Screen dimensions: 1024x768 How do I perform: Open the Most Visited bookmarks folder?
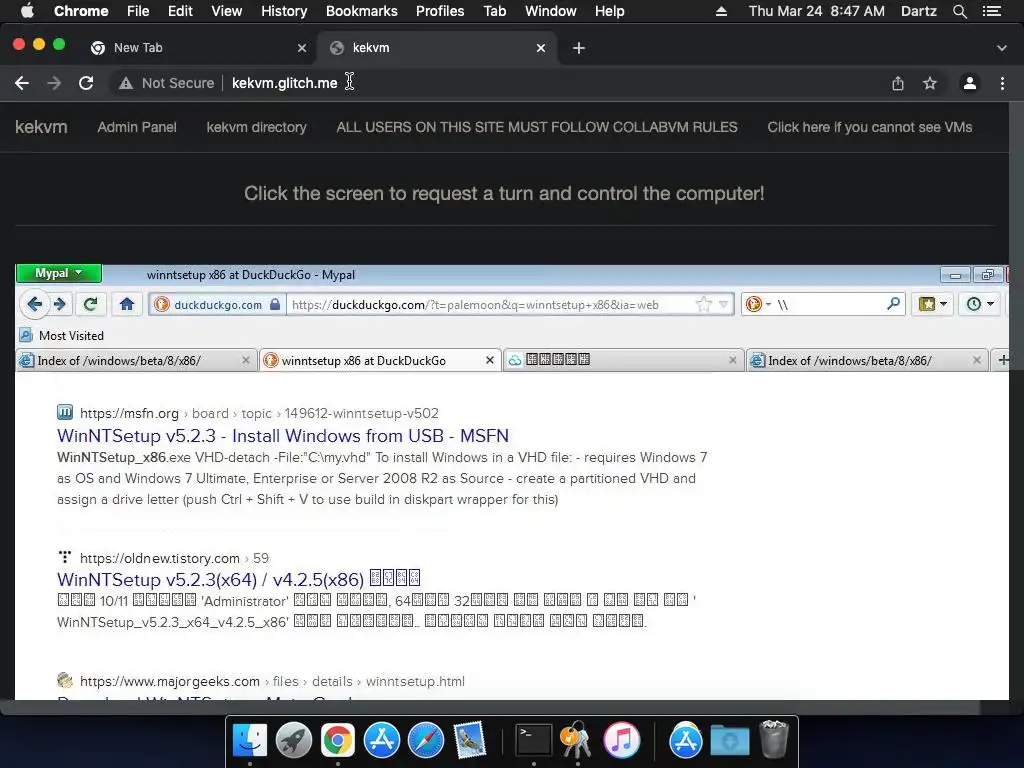tap(61, 336)
